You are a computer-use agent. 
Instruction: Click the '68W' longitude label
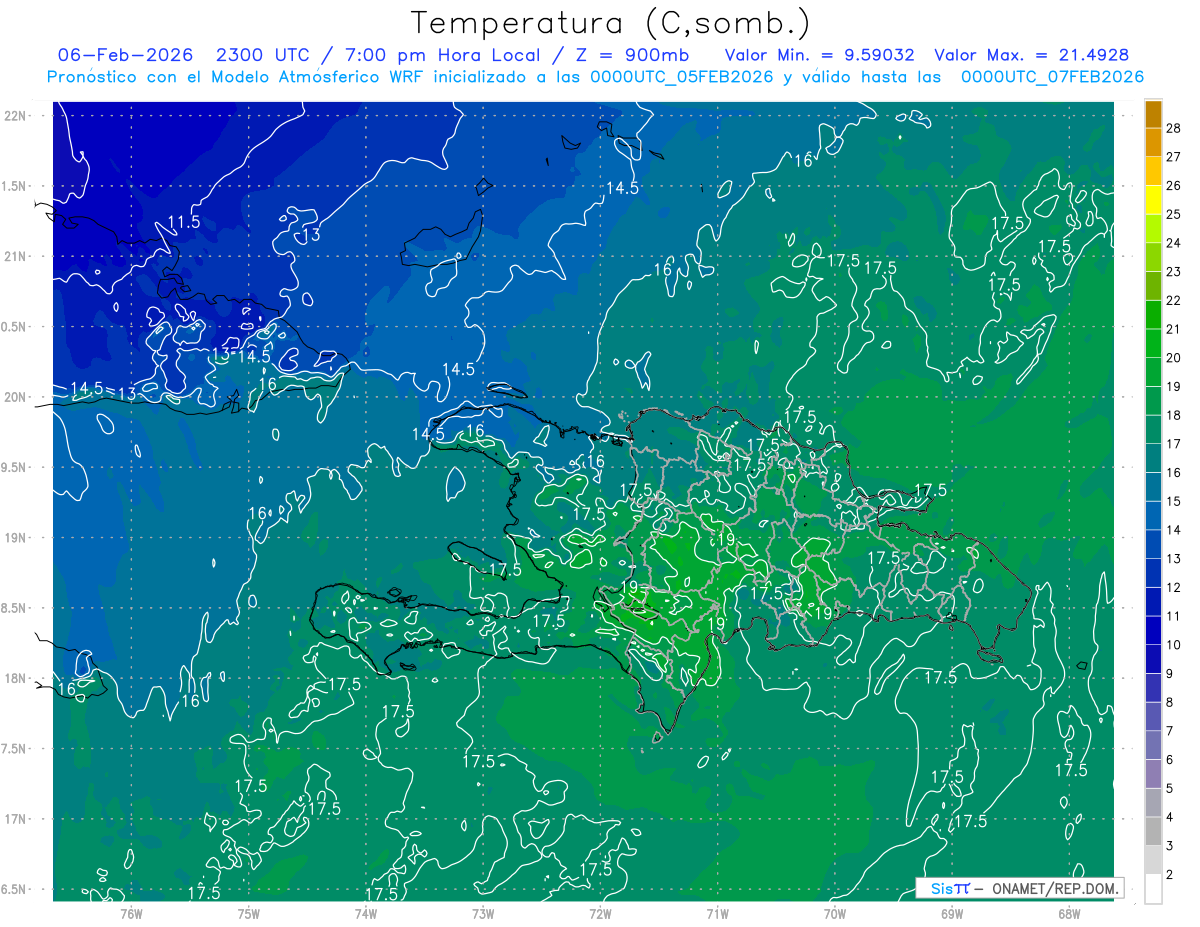(x=1069, y=913)
